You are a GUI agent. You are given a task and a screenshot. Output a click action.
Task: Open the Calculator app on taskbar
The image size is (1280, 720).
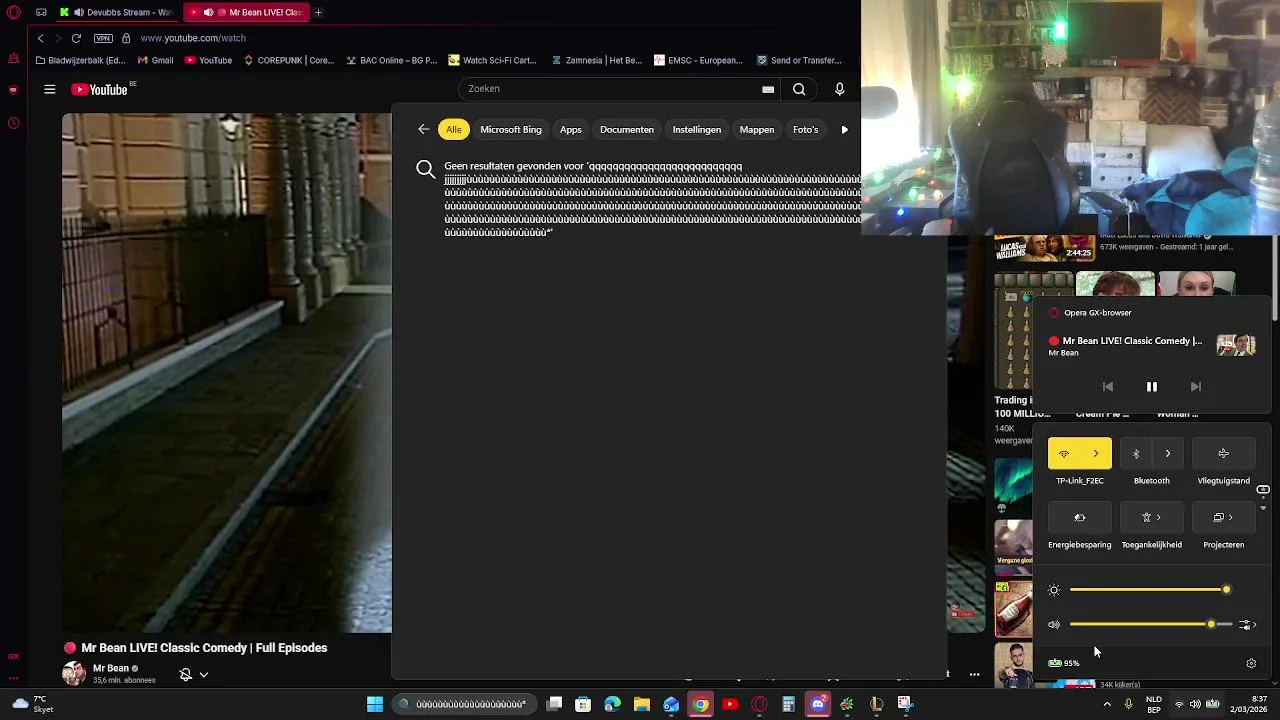coord(788,704)
